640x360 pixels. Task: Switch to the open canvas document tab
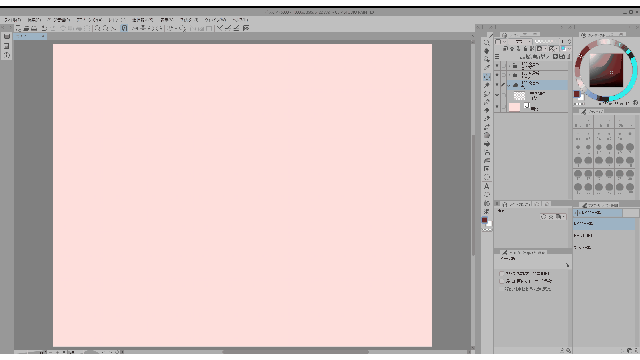29,36
